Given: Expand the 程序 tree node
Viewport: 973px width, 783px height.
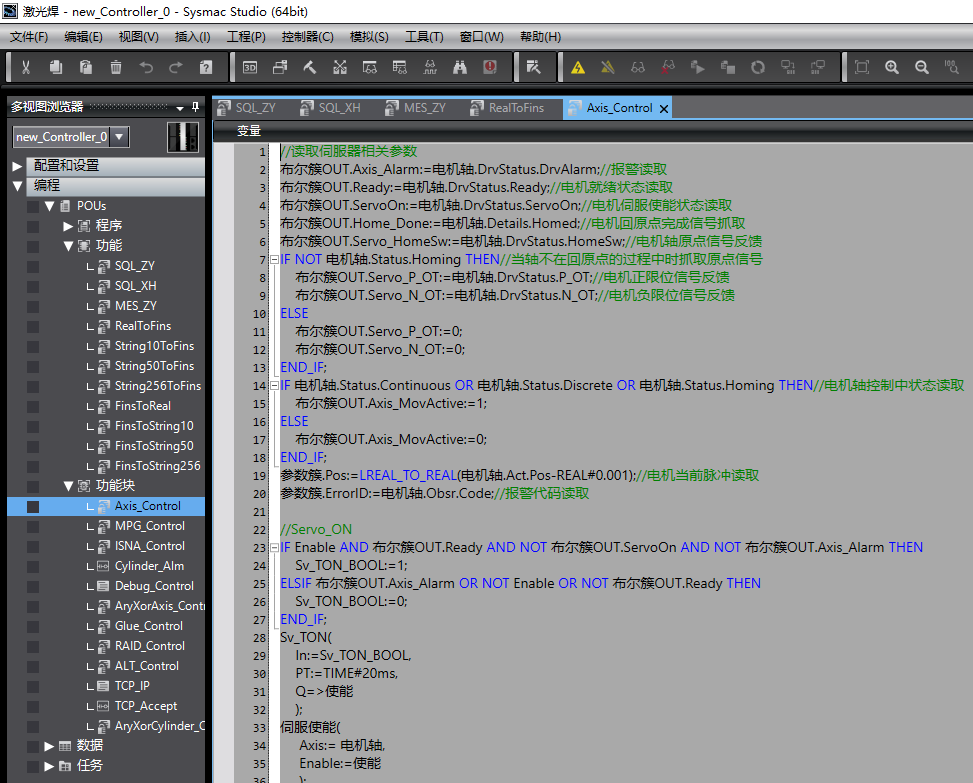Looking at the screenshot, I should click(x=69, y=226).
